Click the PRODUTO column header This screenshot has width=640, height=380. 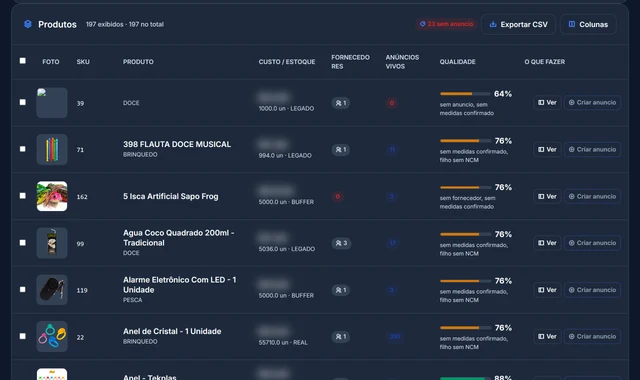(x=138, y=62)
